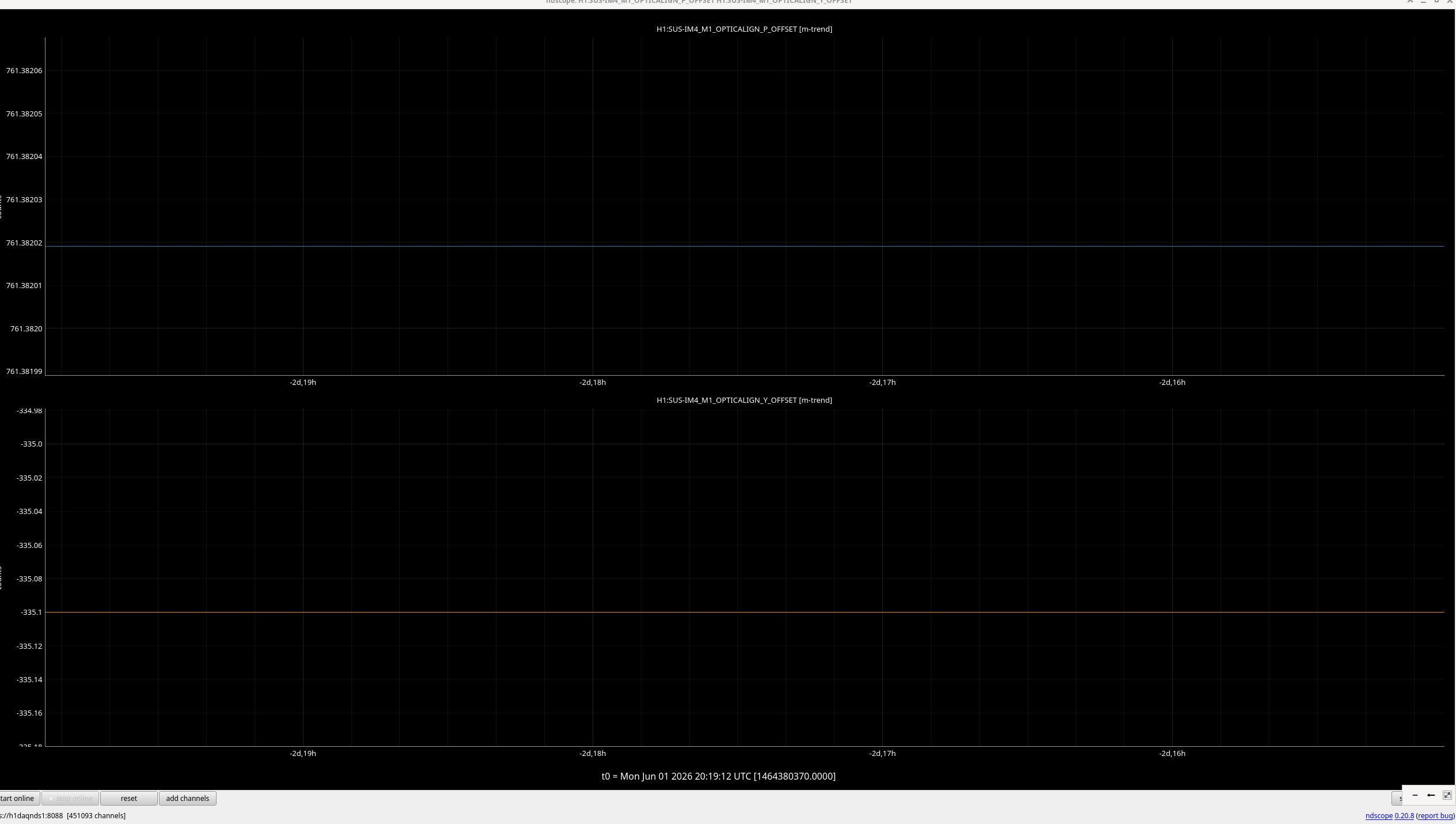
Task: Click the grayed-out stop online button
Action: click(70, 798)
